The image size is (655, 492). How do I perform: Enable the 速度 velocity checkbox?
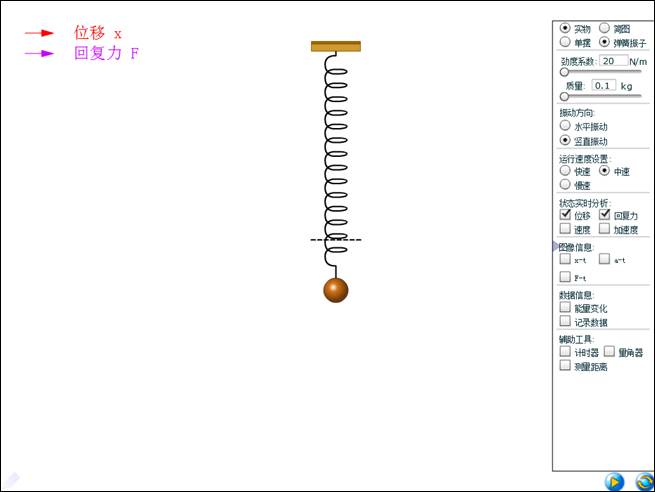pyautogui.click(x=566, y=229)
